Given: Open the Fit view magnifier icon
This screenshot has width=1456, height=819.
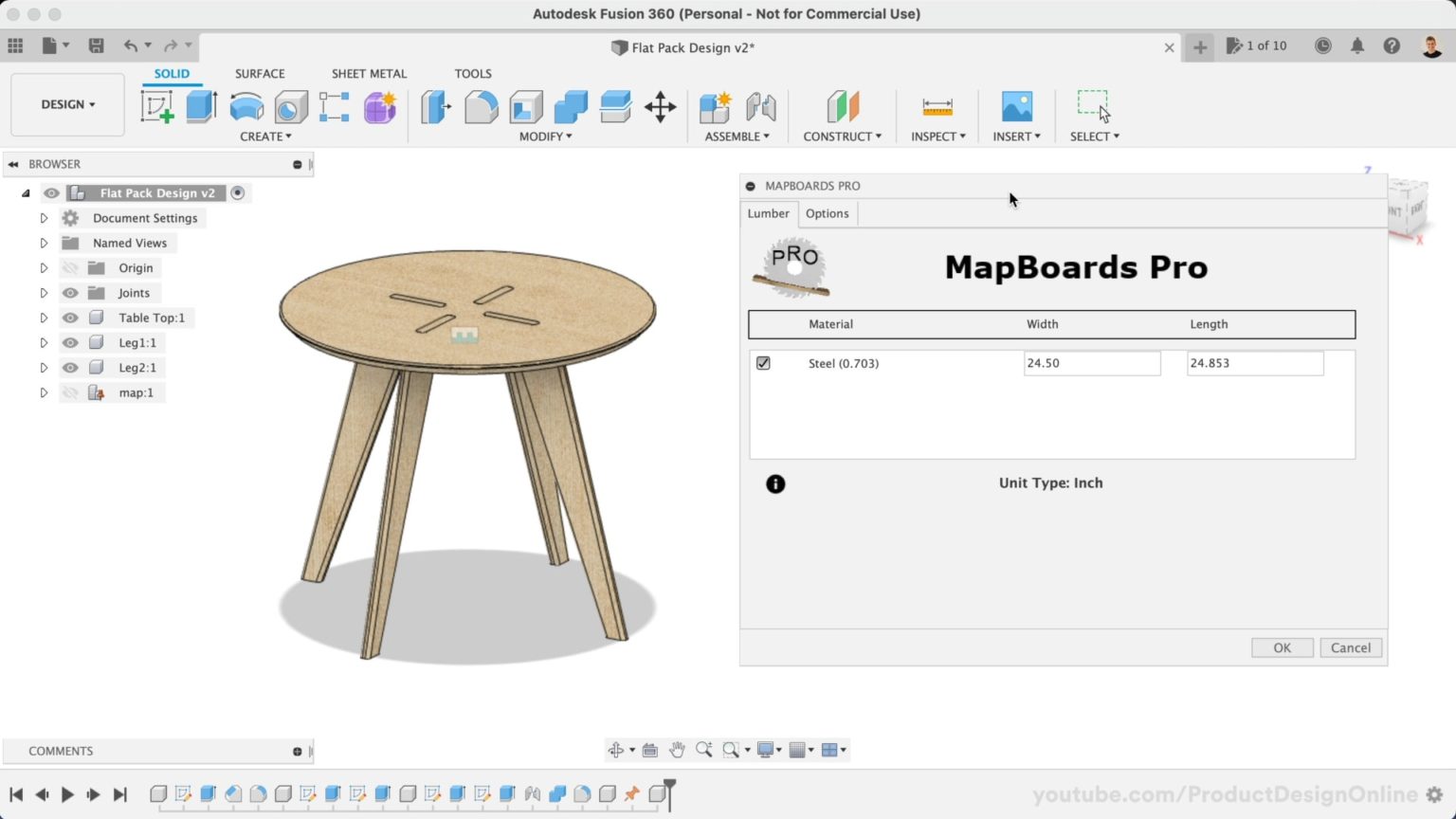Looking at the screenshot, I should pos(731,749).
